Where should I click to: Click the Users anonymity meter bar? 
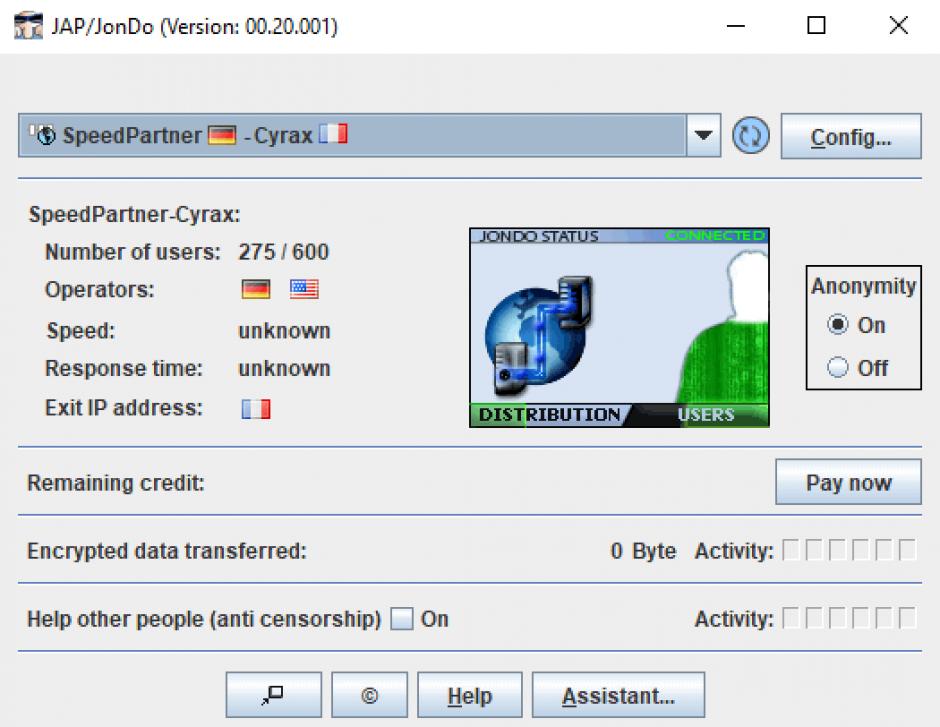(x=706, y=415)
